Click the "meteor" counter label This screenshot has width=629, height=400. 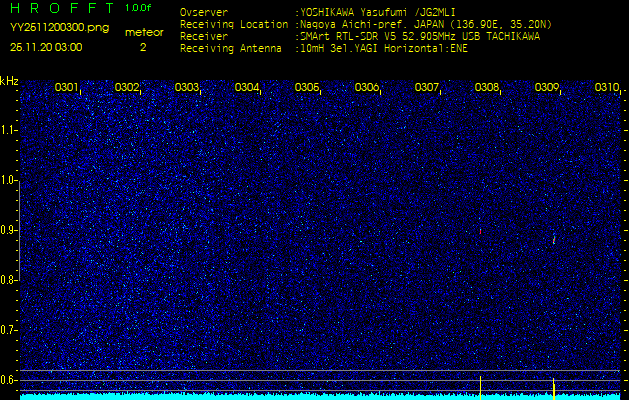click(144, 33)
